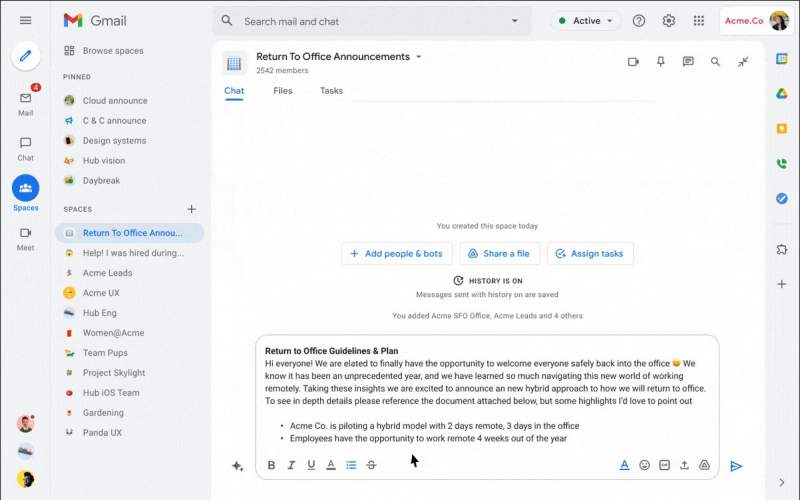Open the Mail section icon
Screen dimensions: 800x500
(26, 98)
